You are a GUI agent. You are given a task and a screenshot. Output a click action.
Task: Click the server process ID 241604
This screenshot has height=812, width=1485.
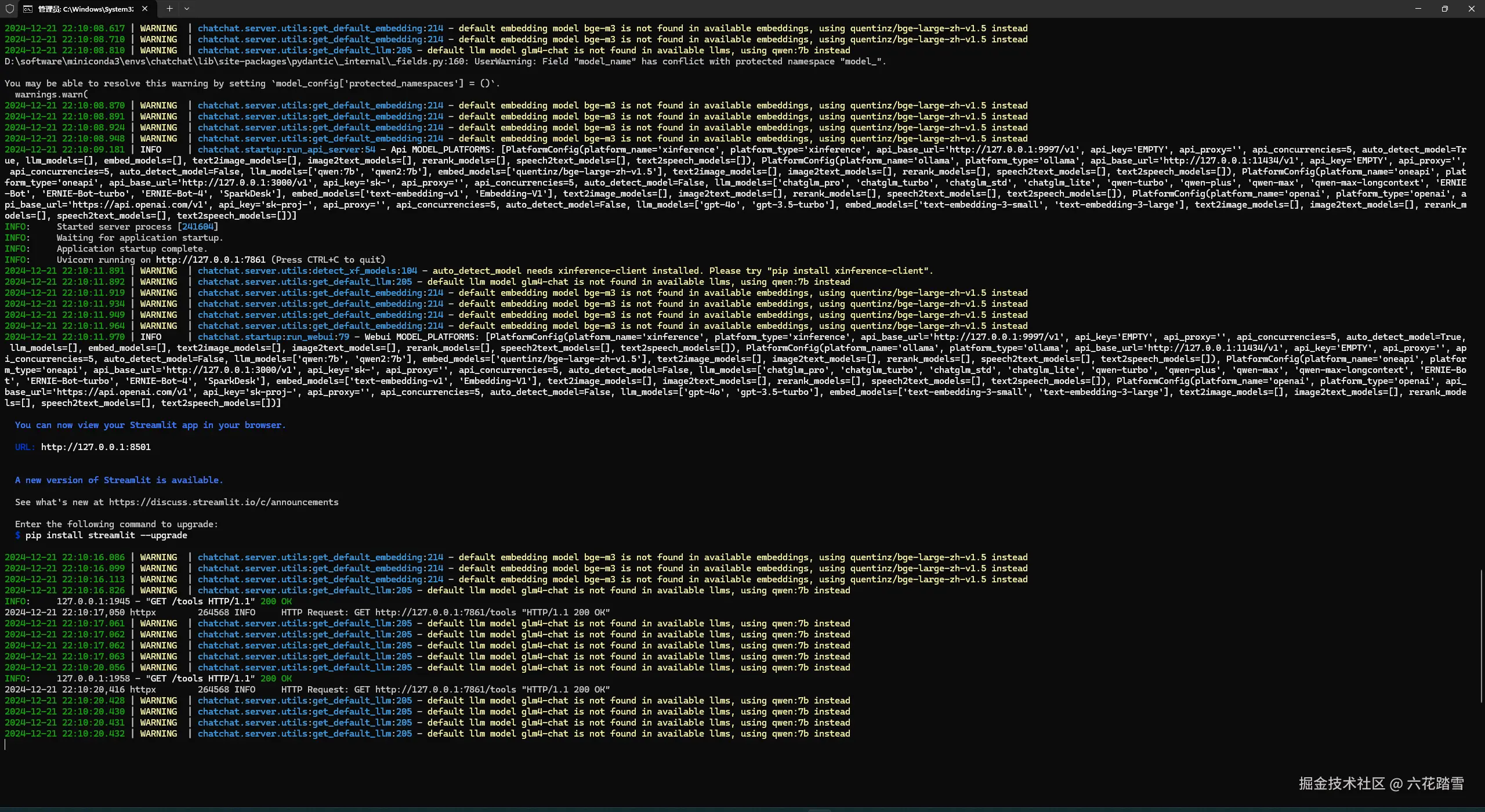pyautogui.click(x=198, y=227)
